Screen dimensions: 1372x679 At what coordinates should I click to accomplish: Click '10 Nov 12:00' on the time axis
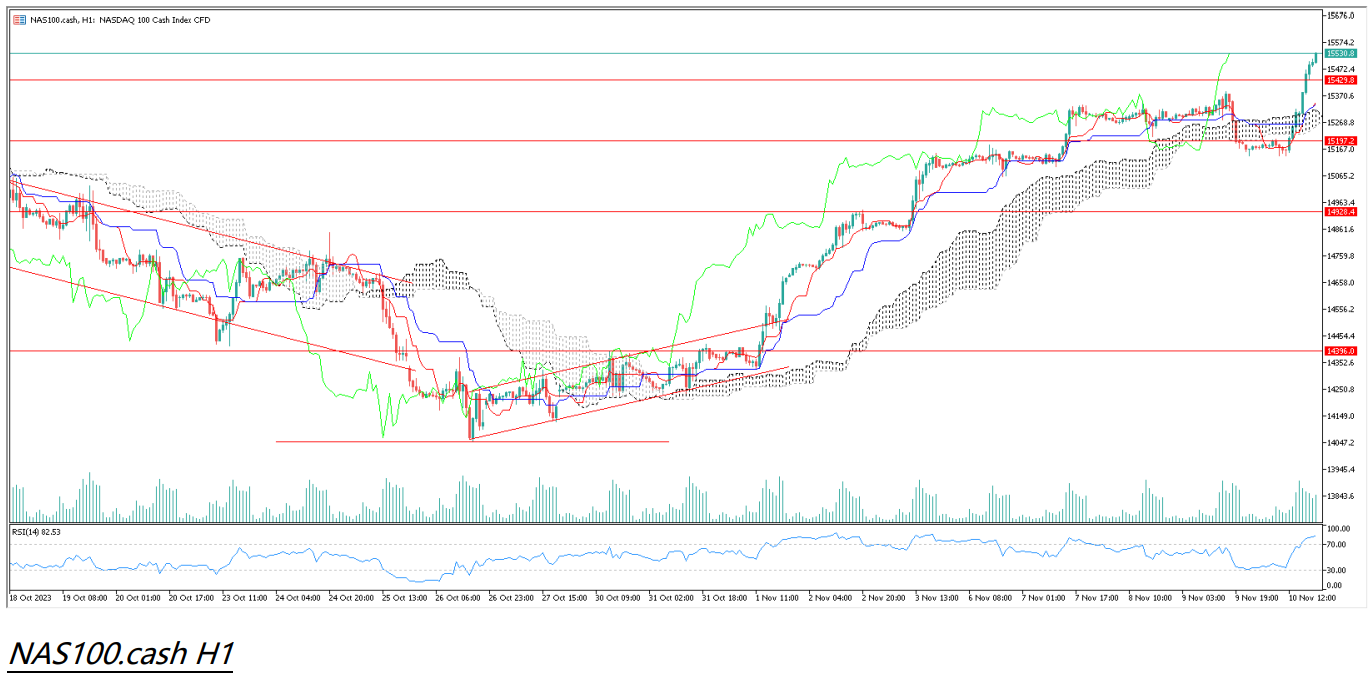pyautogui.click(x=1308, y=597)
